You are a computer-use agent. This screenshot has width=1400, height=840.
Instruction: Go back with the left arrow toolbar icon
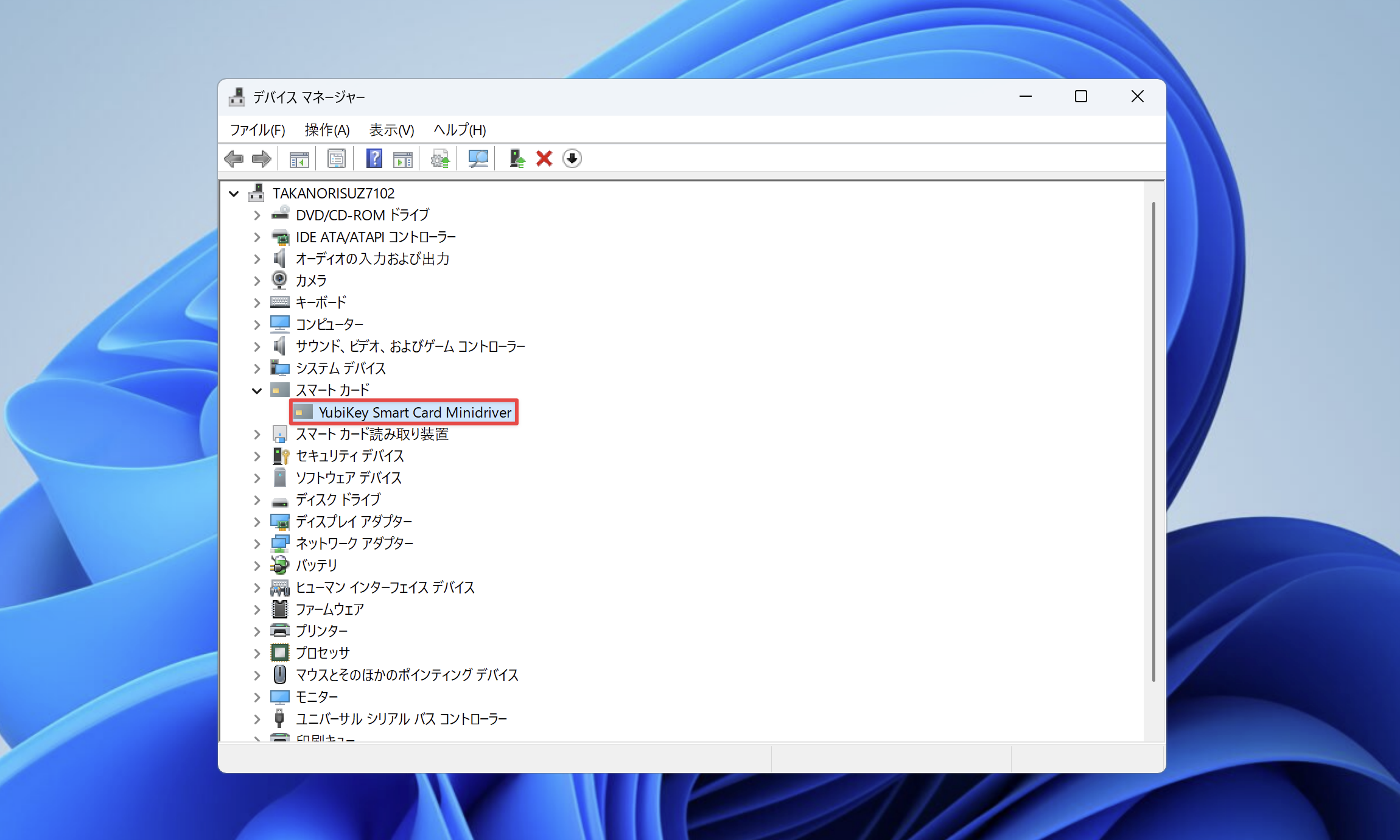(x=234, y=159)
